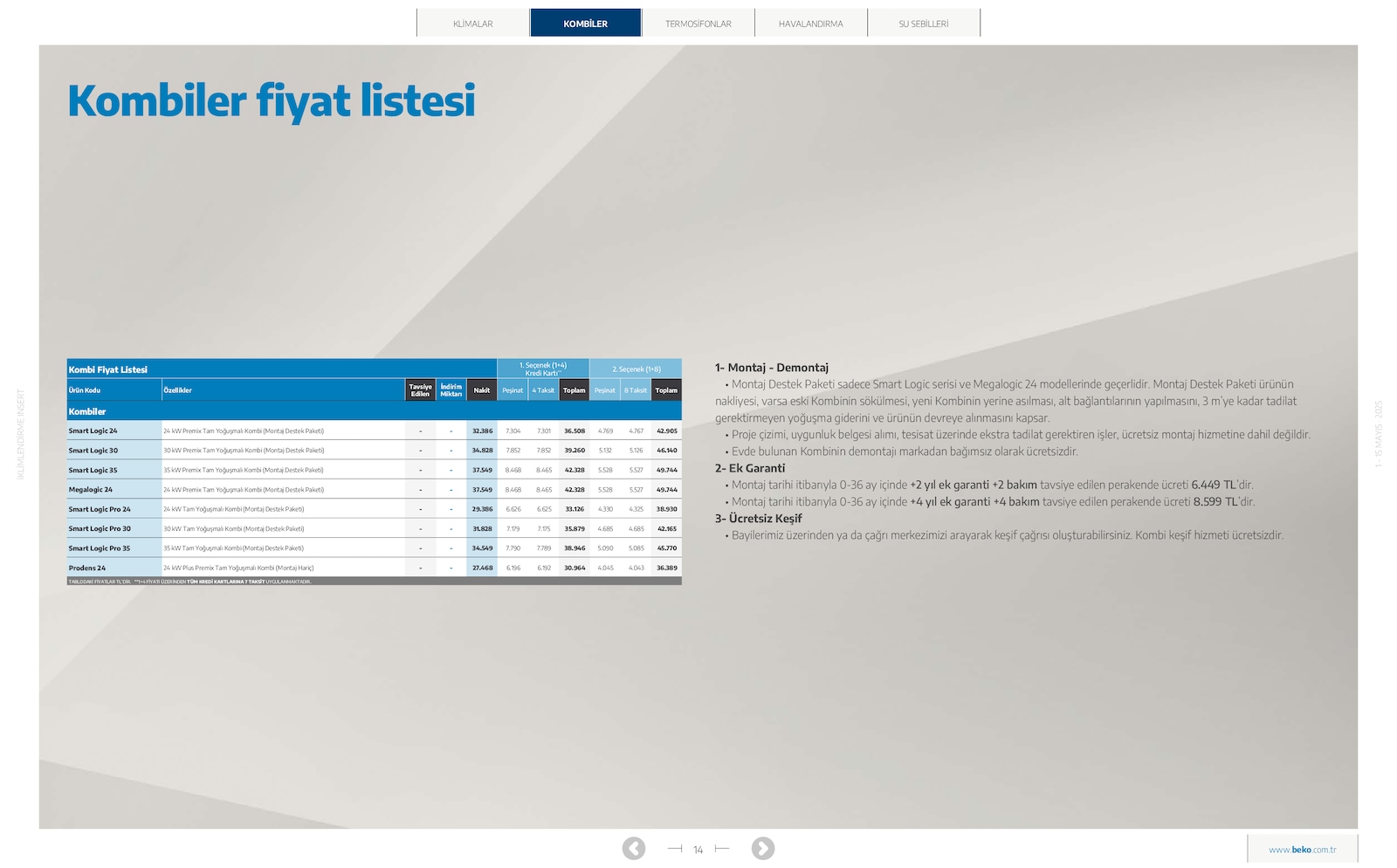Click the 38.930 total price cell
The height and width of the screenshot is (868, 1397).
pyautogui.click(x=667, y=509)
